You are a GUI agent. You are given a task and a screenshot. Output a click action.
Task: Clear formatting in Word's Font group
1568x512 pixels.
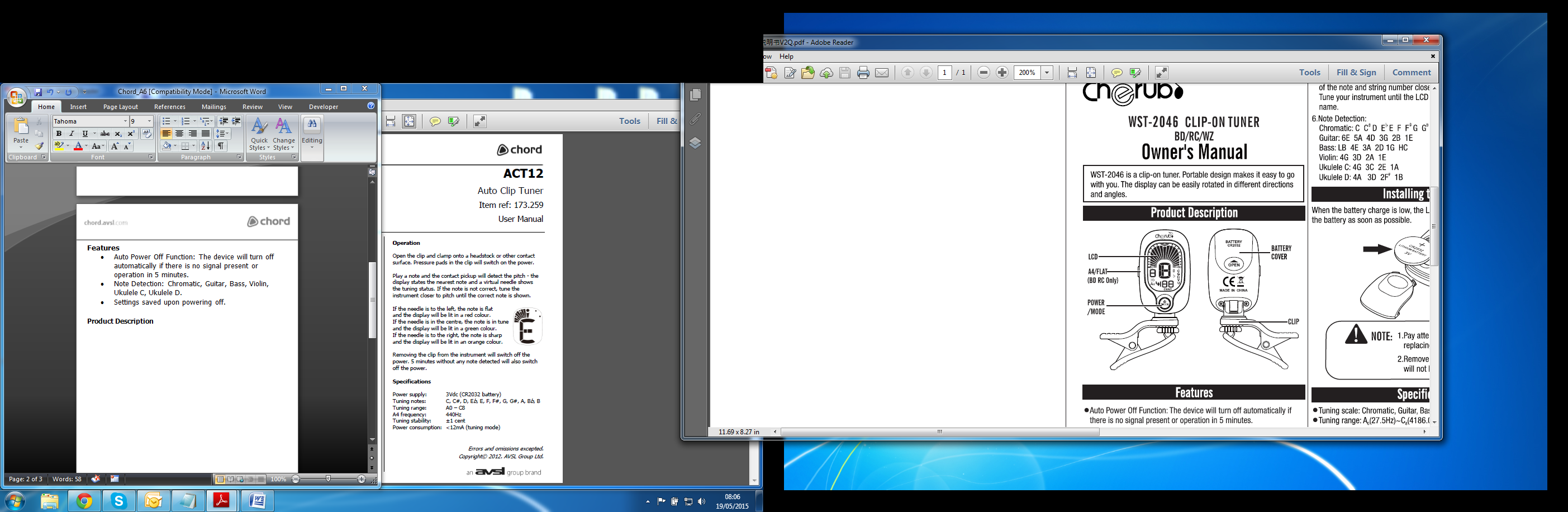[147, 134]
